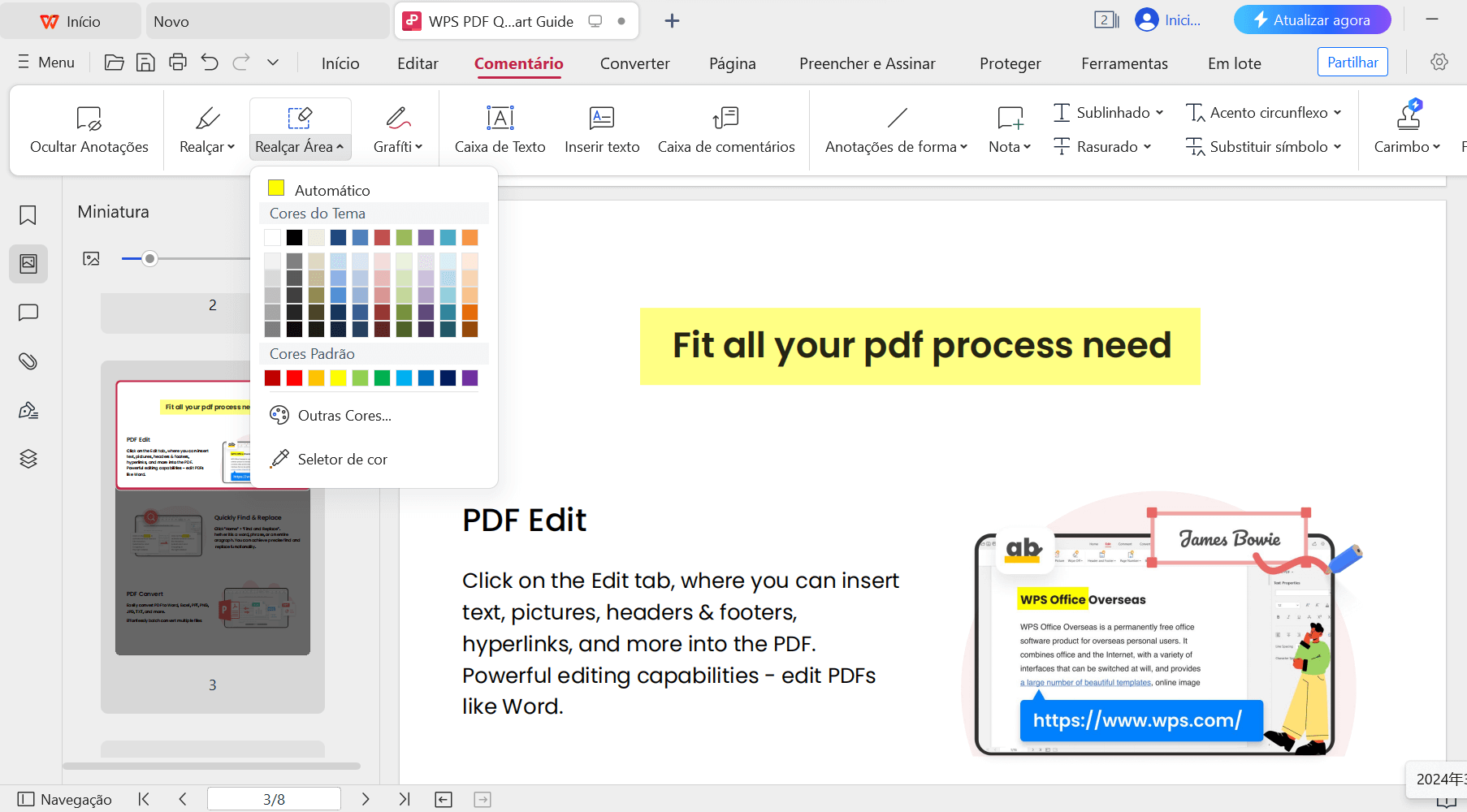The image size is (1467, 812).
Task: Click the Atualizar agora button
Action: [1311, 19]
